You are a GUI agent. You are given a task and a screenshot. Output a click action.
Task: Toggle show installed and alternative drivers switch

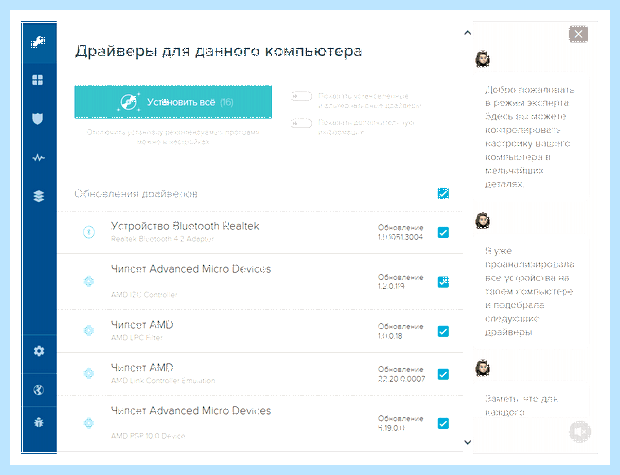(x=302, y=96)
